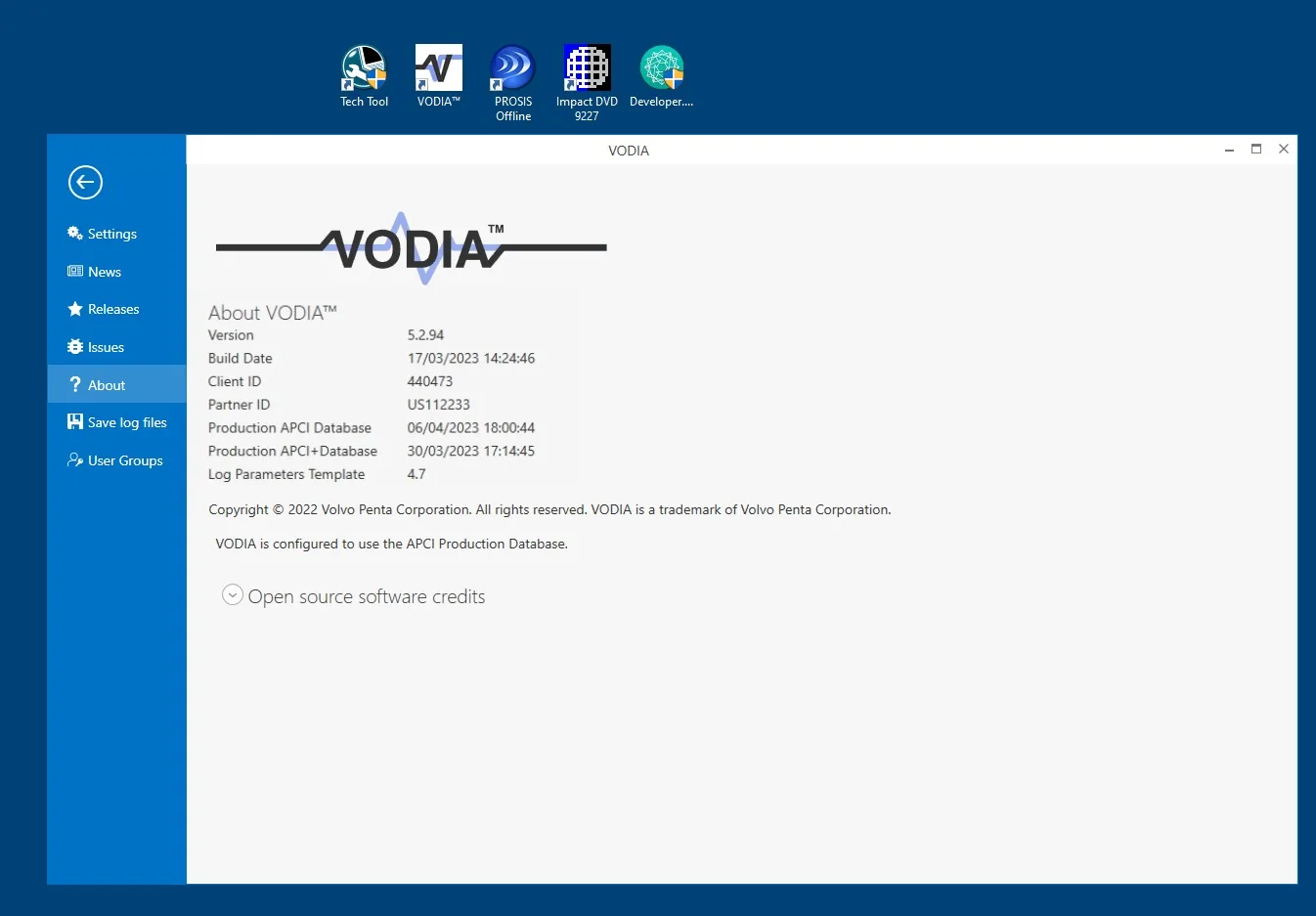Image resolution: width=1316 pixels, height=916 pixels.
Task: Expand Open source software credits
Action: 367,596
